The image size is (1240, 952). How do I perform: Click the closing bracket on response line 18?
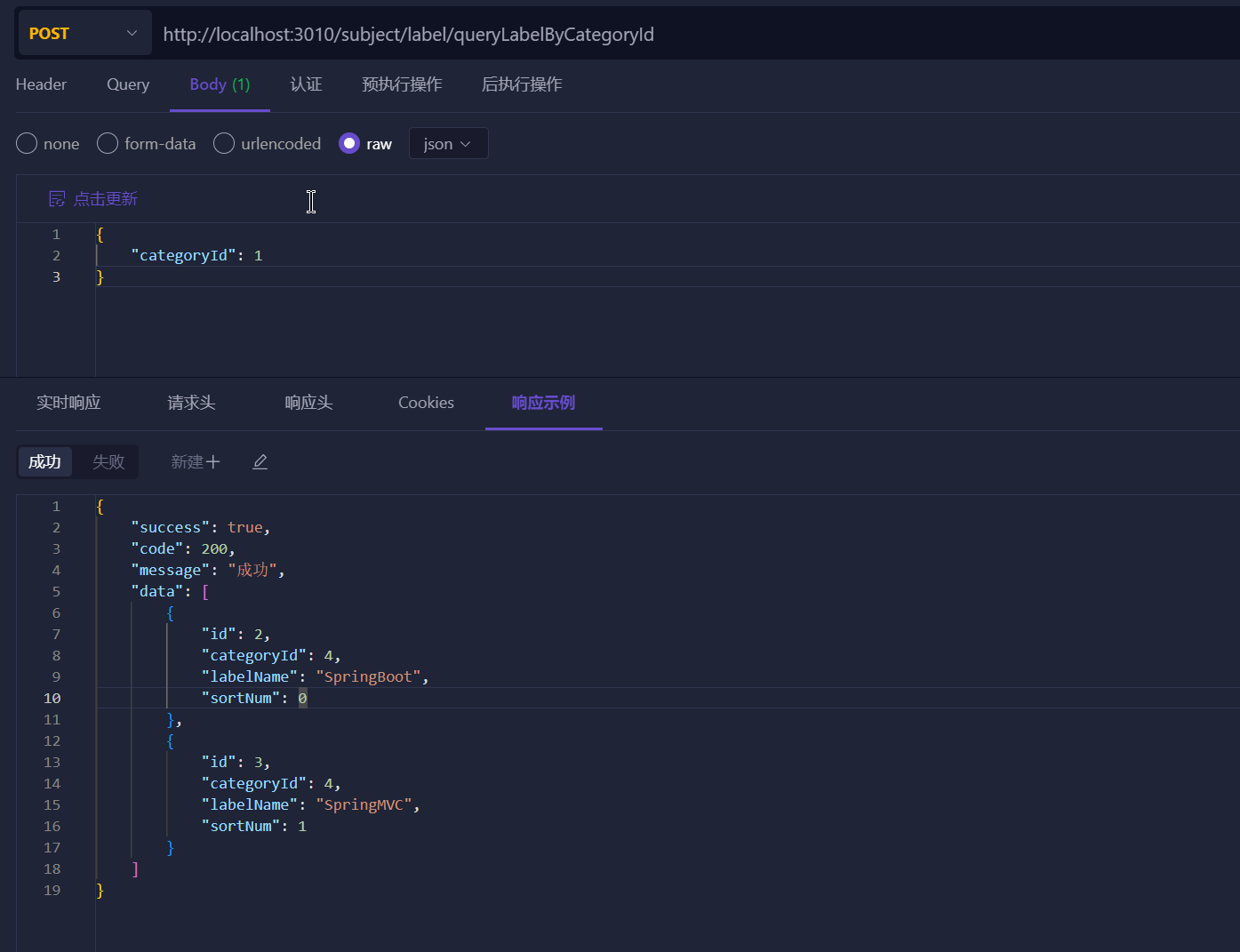135,868
